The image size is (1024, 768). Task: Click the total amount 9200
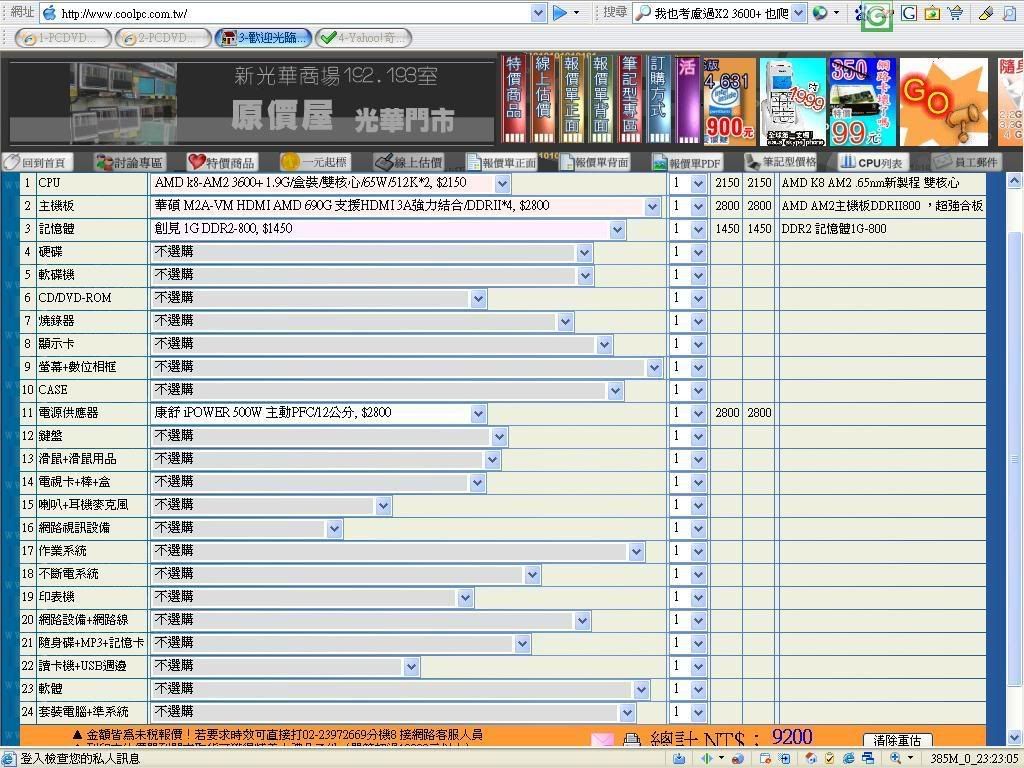[792, 738]
